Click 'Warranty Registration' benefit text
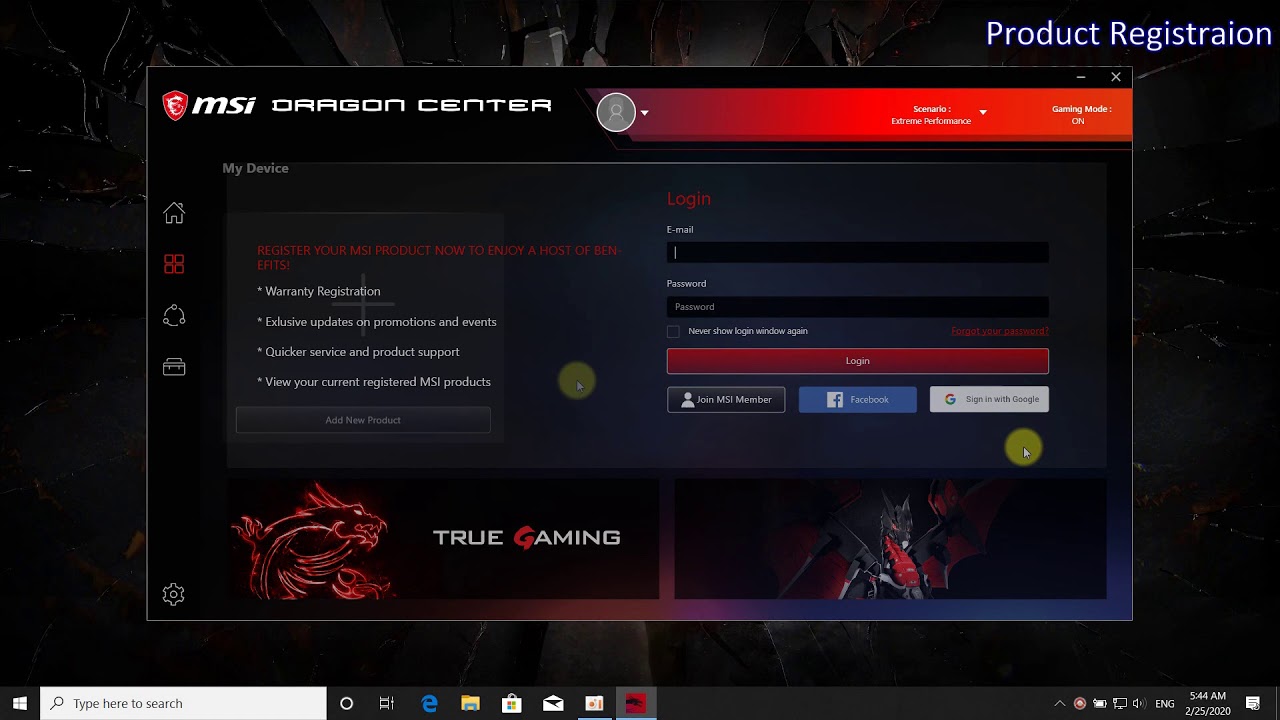The width and height of the screenshot is (1280, 720). 322,291
